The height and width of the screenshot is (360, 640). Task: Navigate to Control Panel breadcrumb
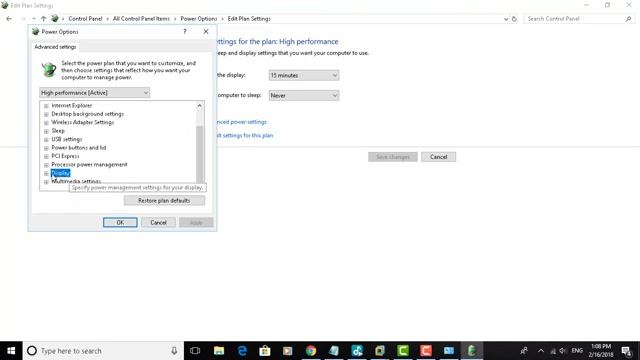pos(85,19)
